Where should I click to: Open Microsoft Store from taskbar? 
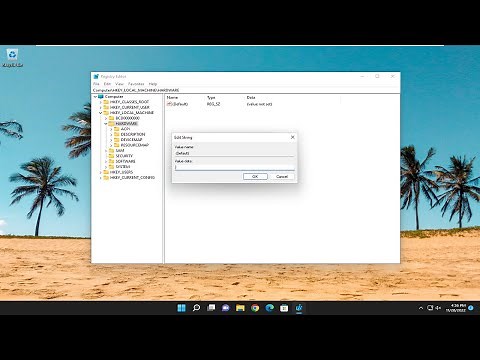[x=284, y=308]
